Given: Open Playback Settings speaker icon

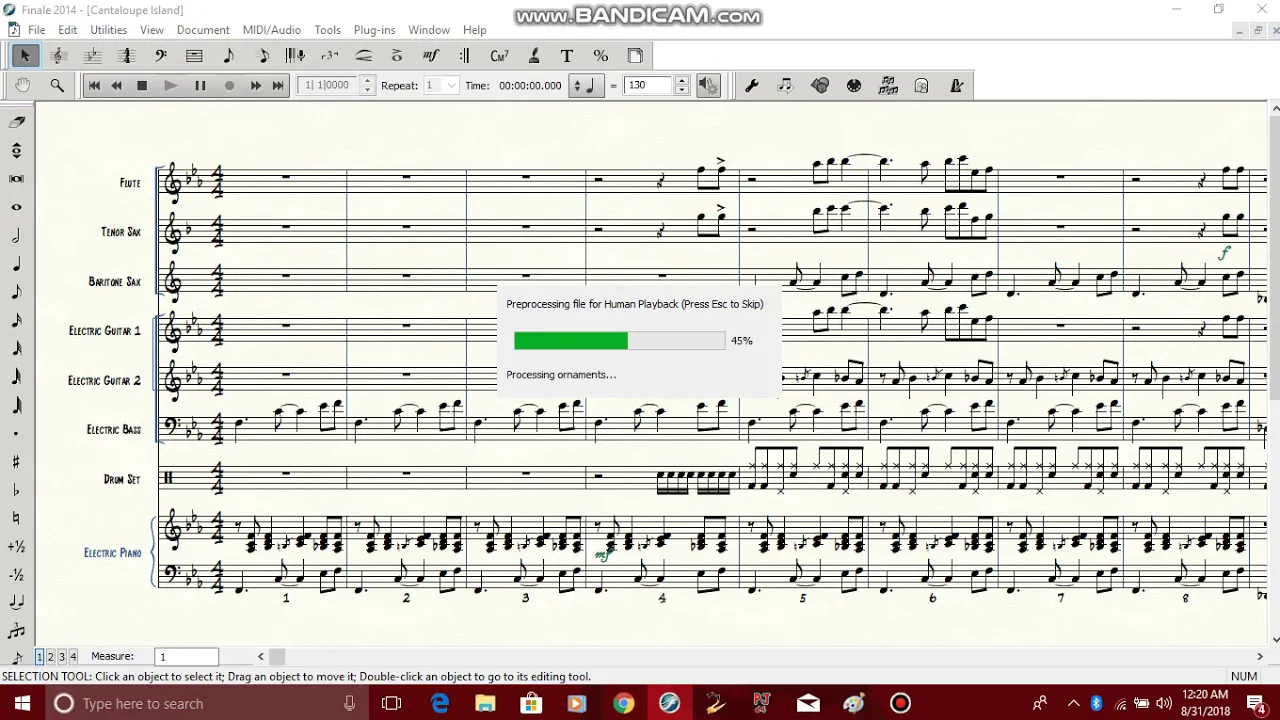Looking at the screenshot, I should click(707, 86).
